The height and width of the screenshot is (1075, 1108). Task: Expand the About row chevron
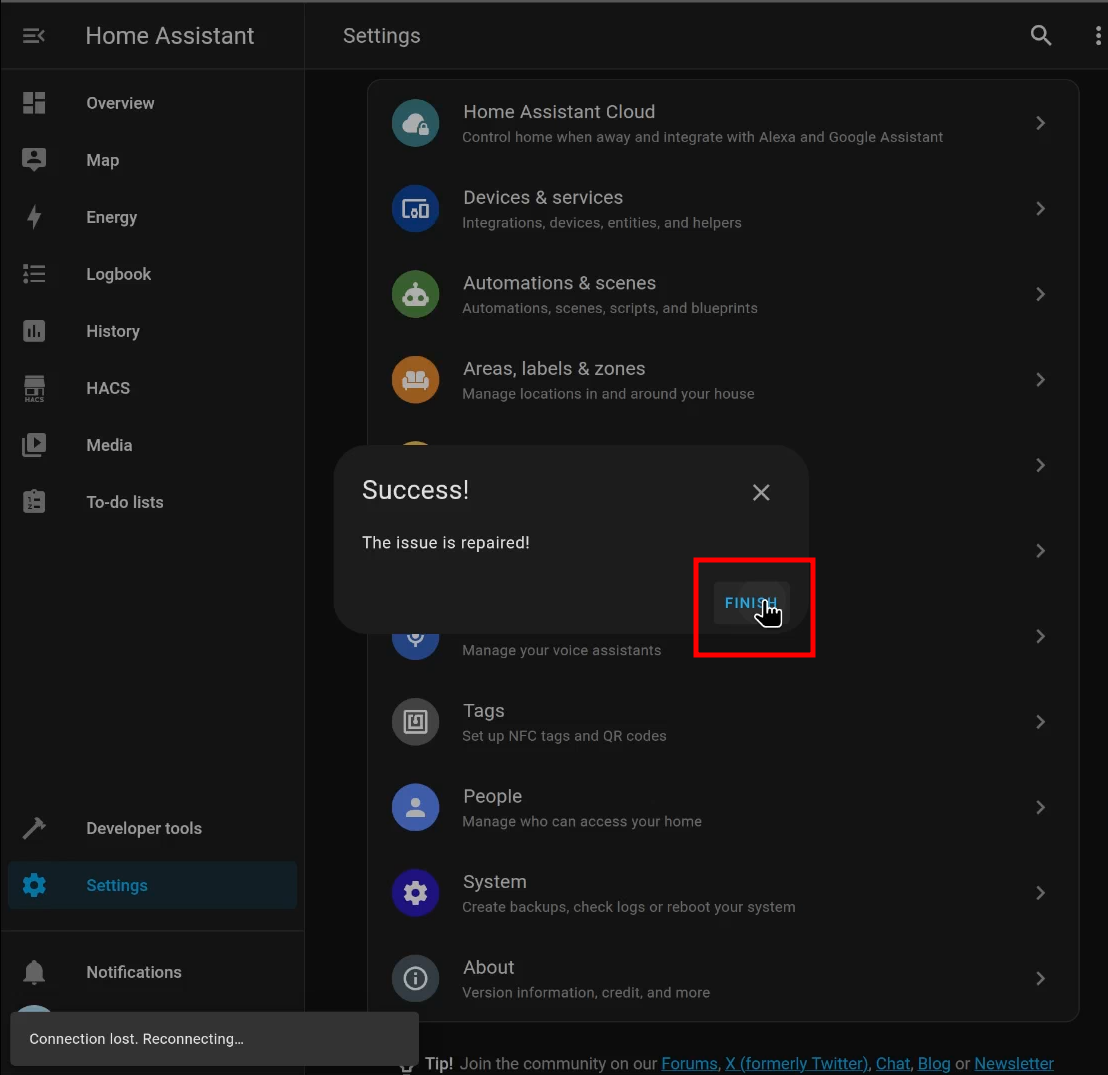[x=1040, y=978]
